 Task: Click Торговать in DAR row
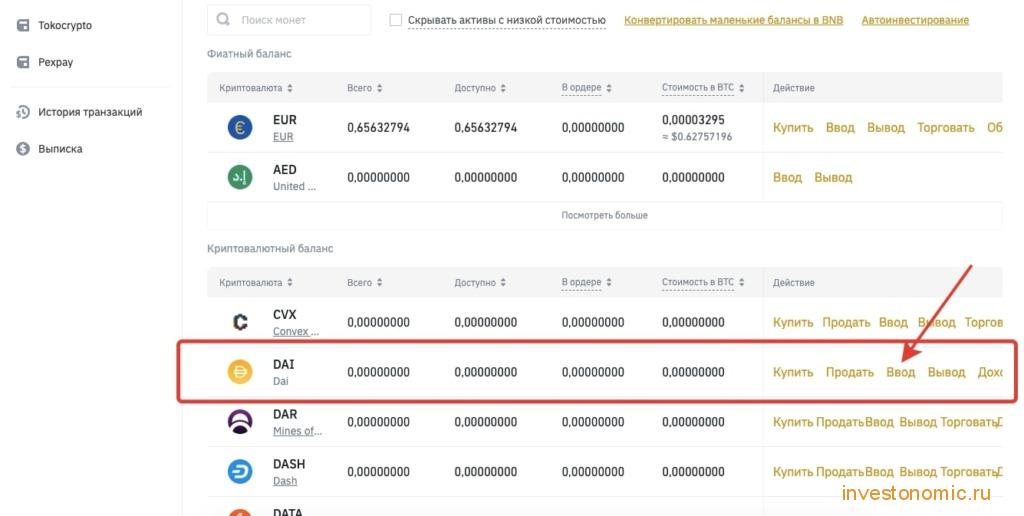click(x=968, y=422)
